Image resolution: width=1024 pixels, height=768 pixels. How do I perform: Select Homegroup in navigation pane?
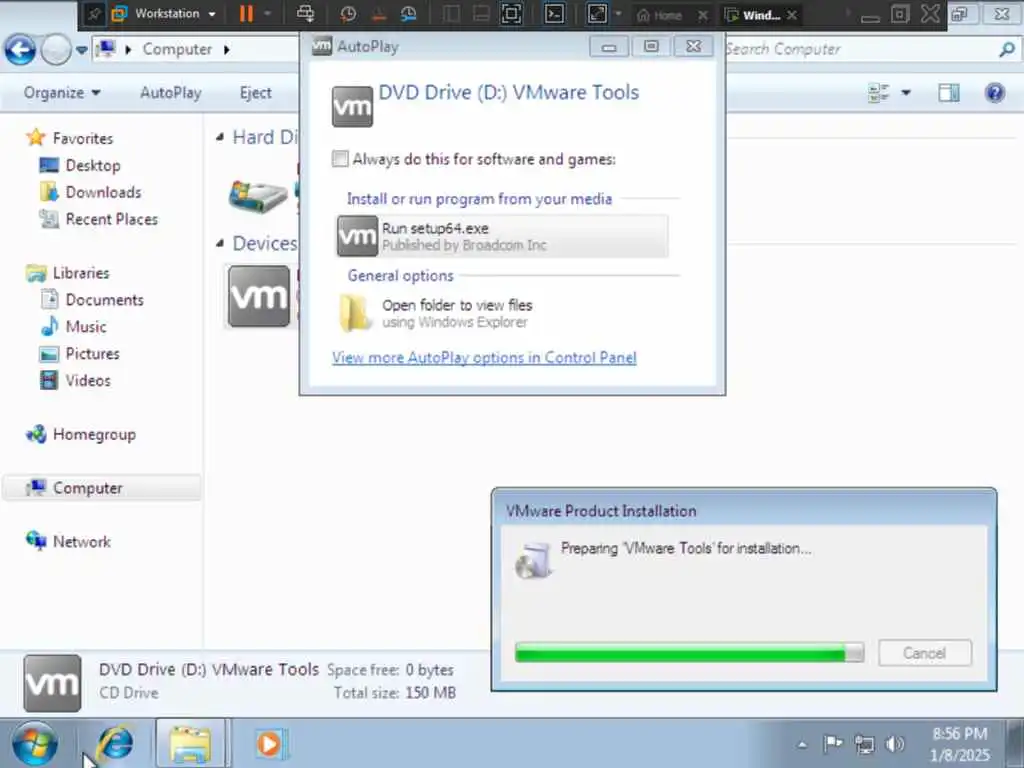tap(94, 434)
